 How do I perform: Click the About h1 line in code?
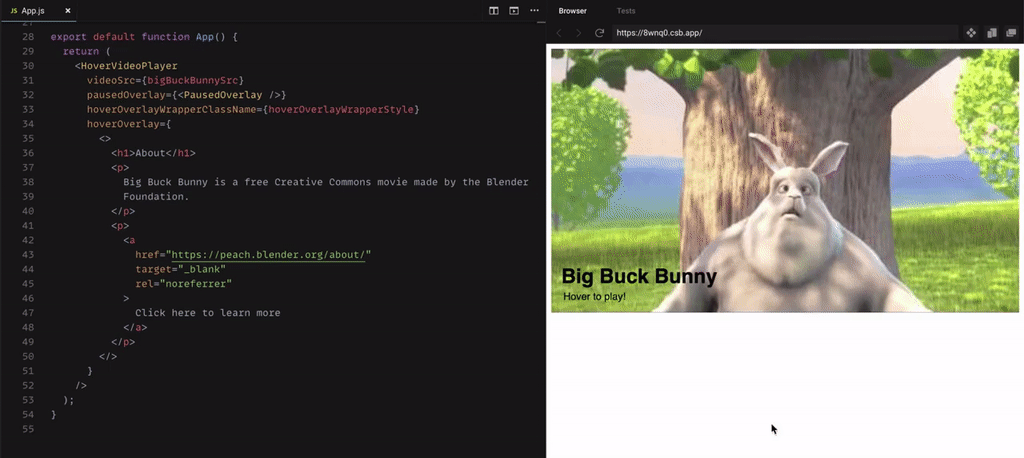click(x=153, y=154)
